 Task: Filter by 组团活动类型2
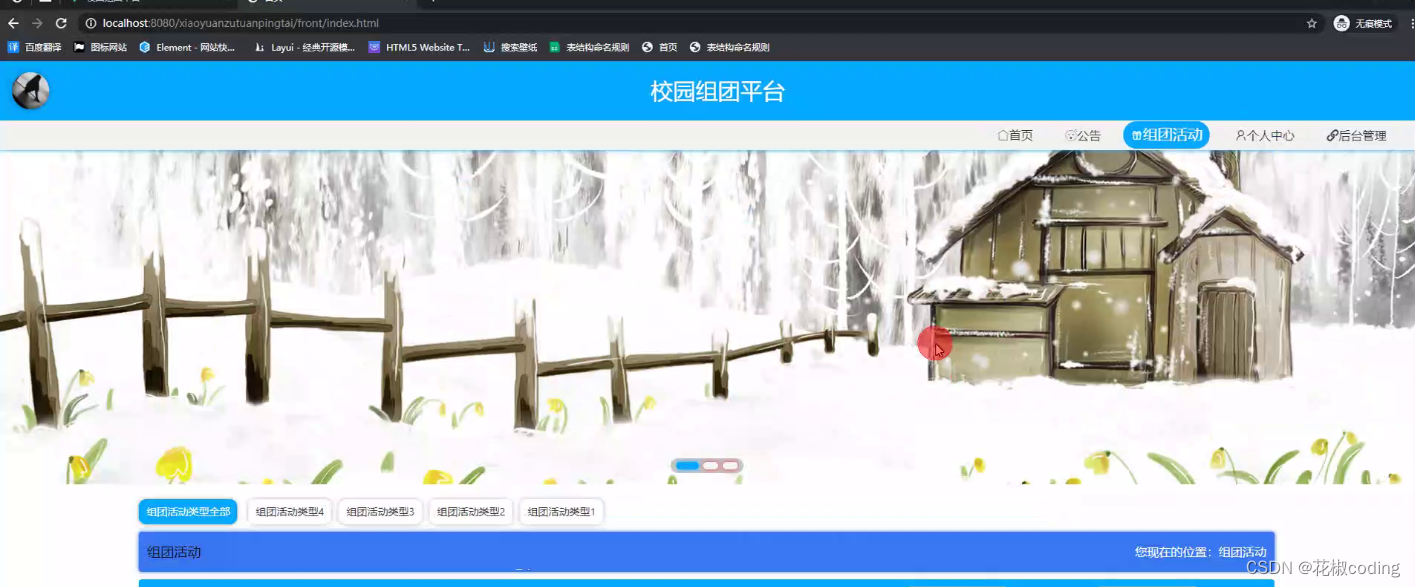click(x=471, y=512)
